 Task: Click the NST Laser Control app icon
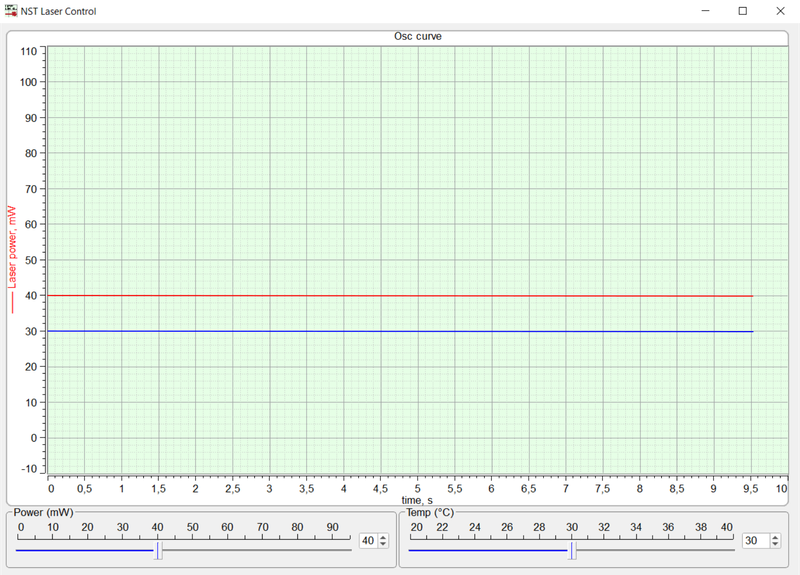point(11,11)
